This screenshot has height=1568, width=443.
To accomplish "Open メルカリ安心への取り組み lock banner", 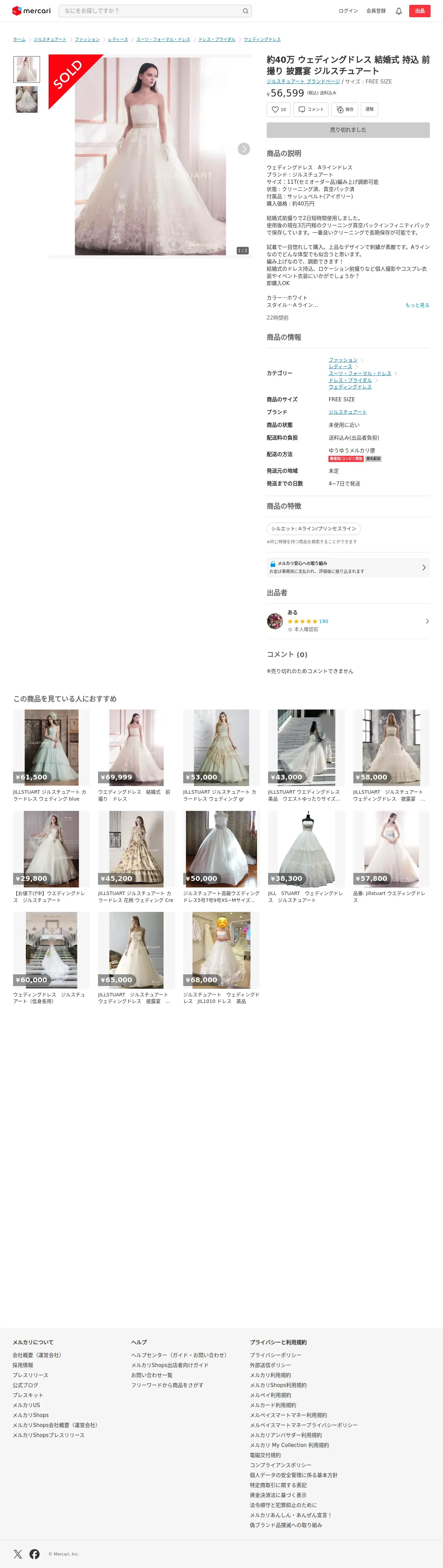I will pyautogui.click(x=348, y=567).
